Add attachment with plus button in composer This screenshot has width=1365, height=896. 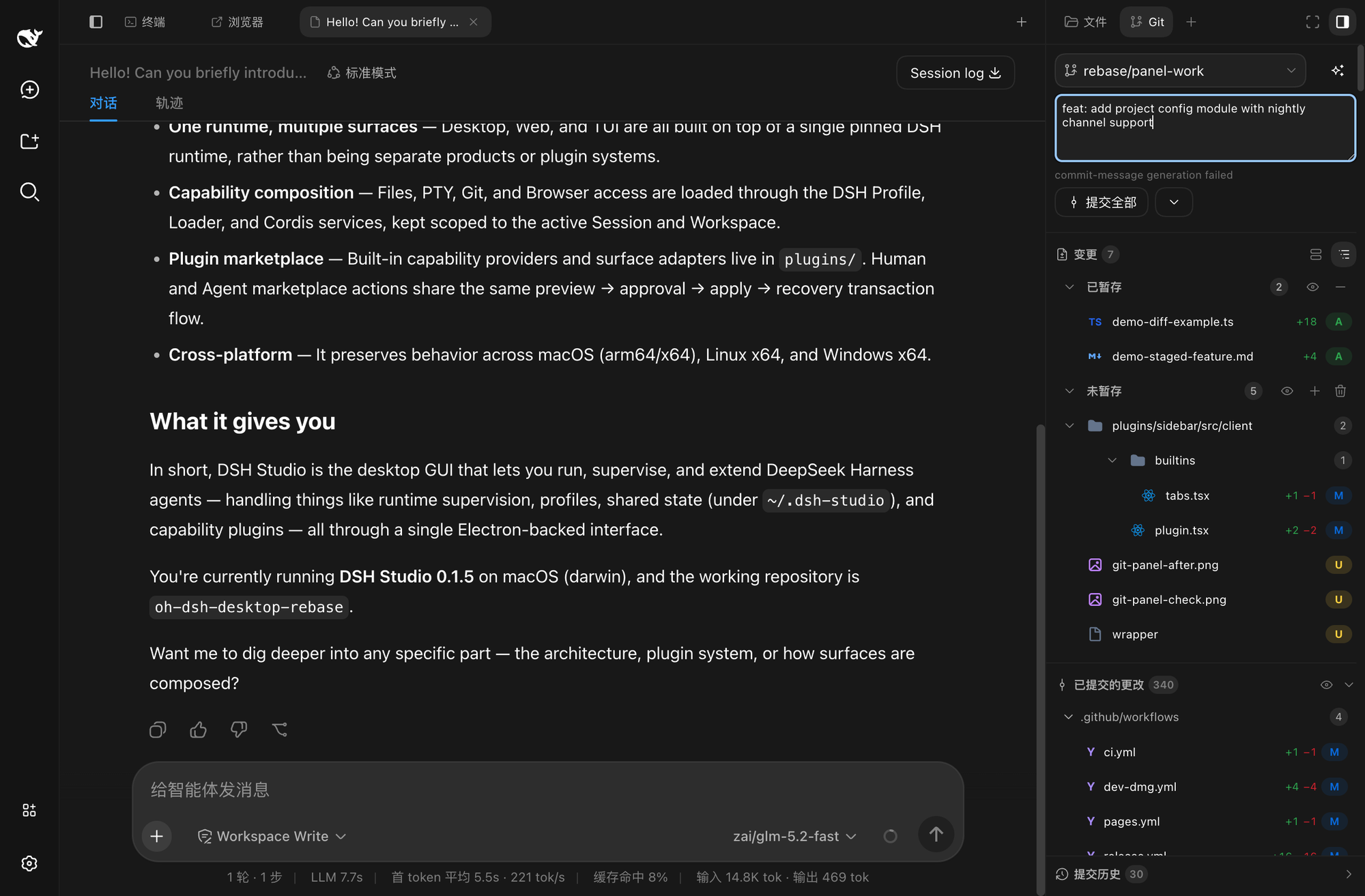click(156, 836)
